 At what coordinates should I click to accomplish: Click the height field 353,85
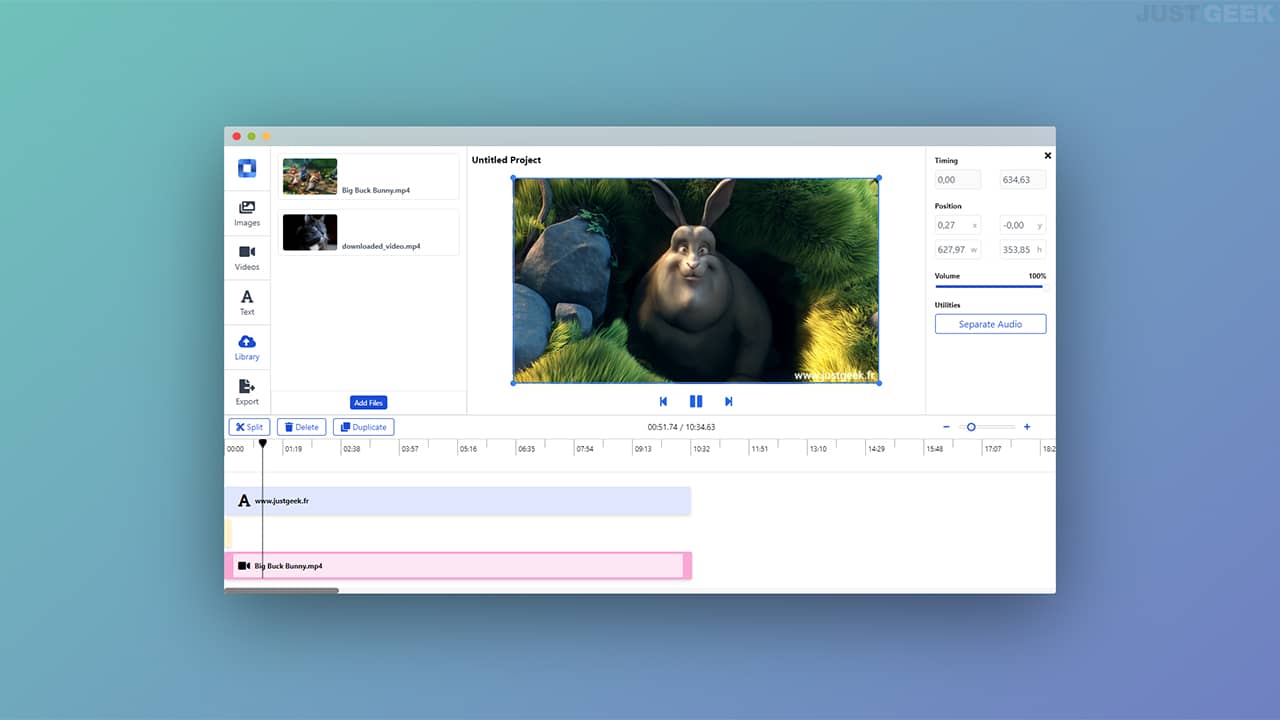1023,250
